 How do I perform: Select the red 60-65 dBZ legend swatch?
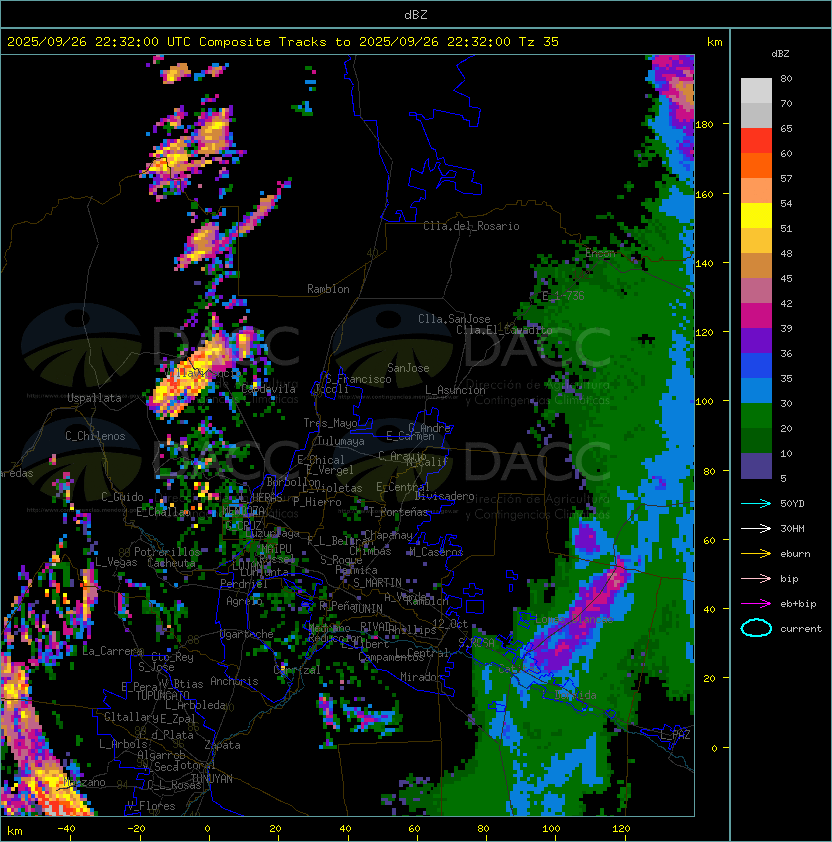[x=756, y=141]
